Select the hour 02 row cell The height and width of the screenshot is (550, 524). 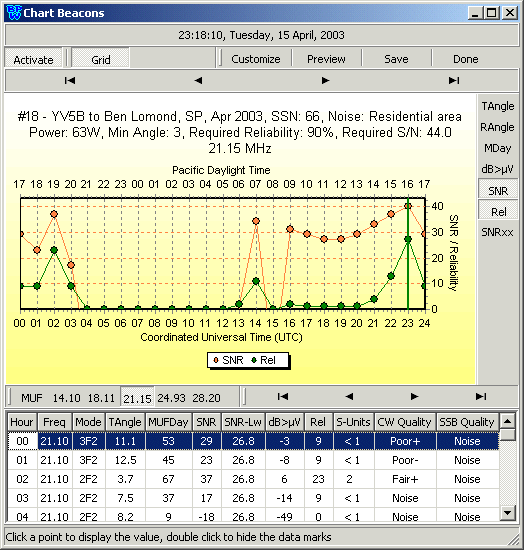pyautogui.click(x=22, y=479)
